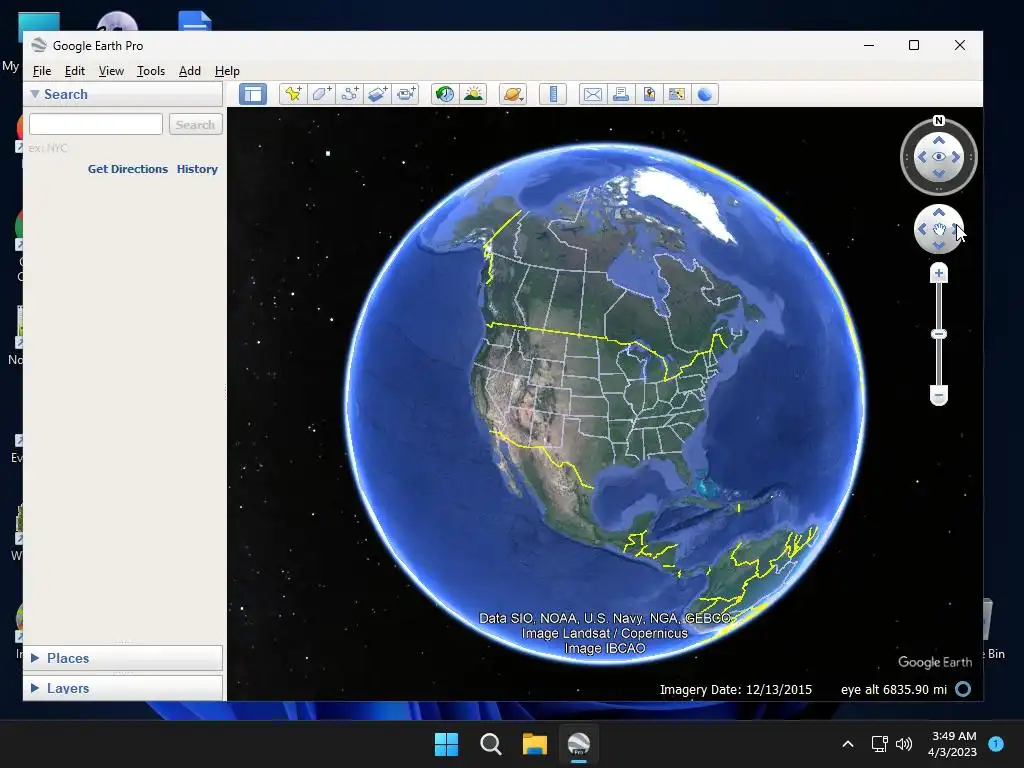Click the Print icon
This screenshot has height=768, width=1024.
pos(620,94)
